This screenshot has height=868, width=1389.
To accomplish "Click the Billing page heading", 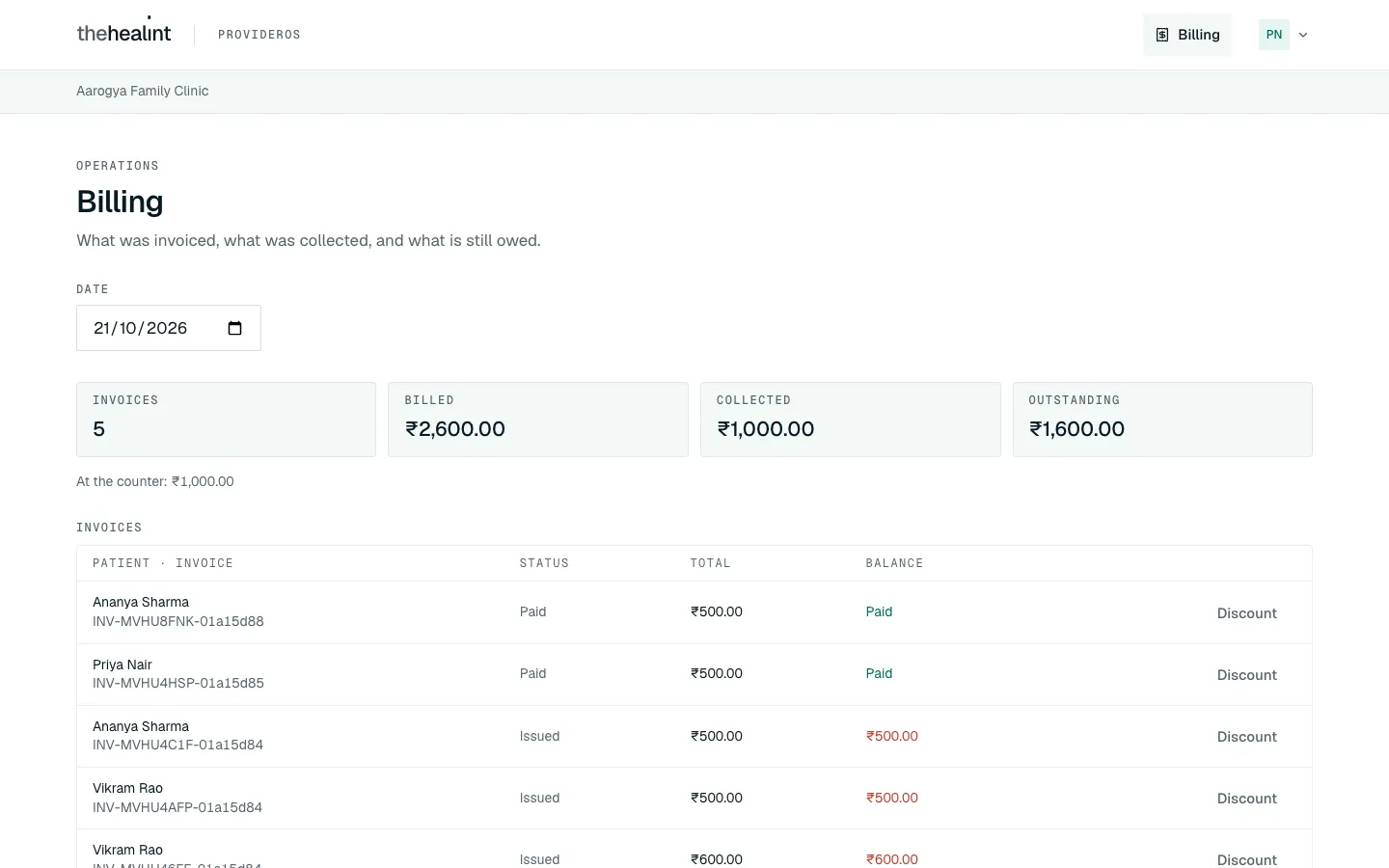I will [120, 202].
